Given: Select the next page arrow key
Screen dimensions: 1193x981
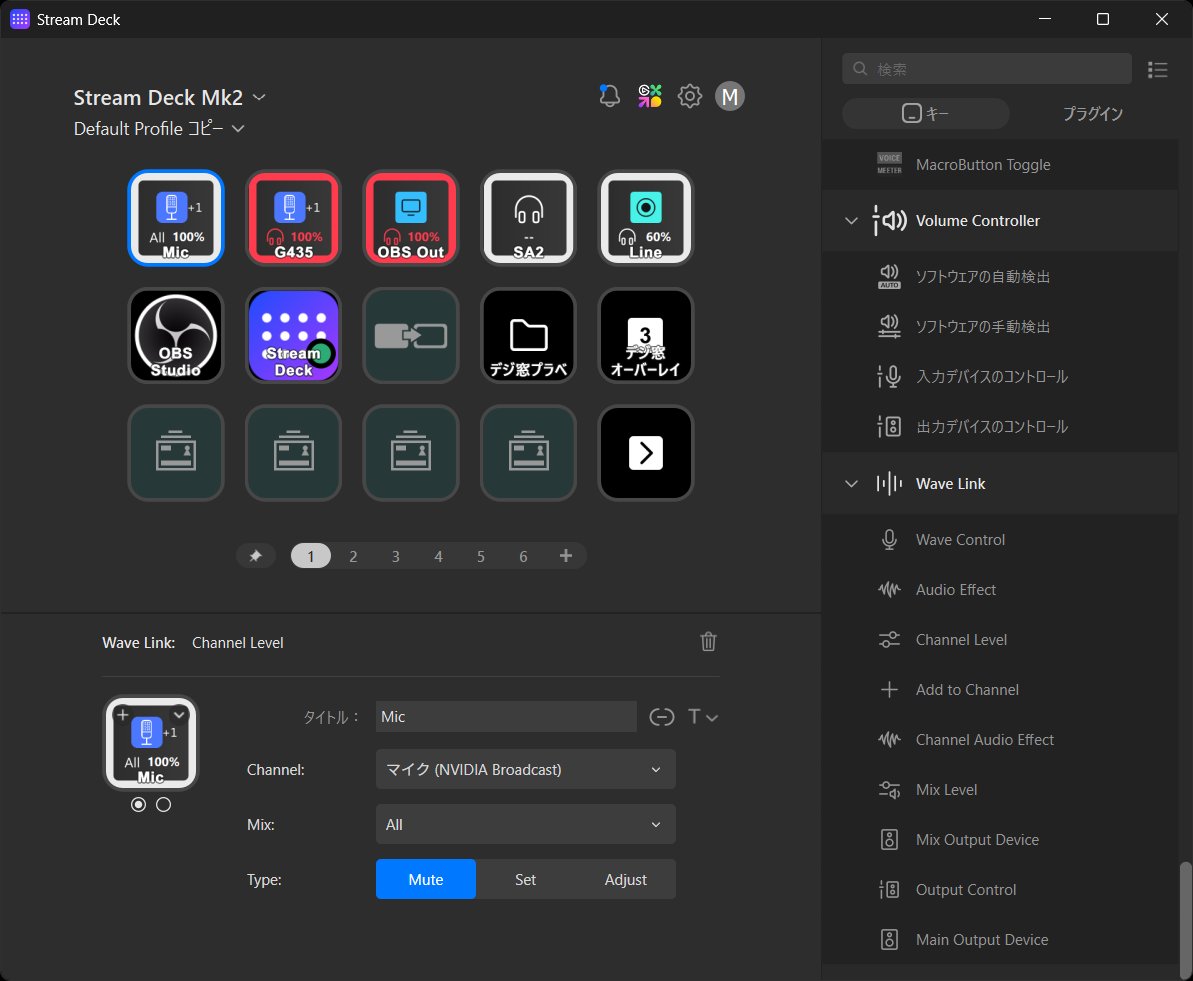Looking at the screenshot, I should tap(646, 453).
